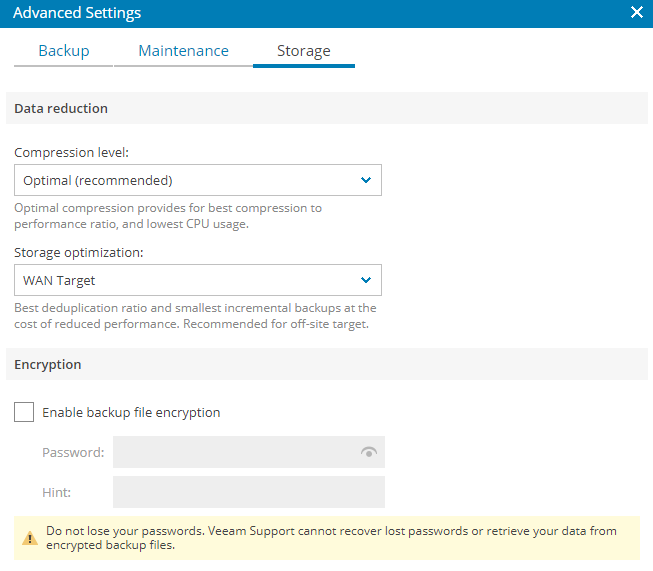This screenshot has width=653, height=571.
Task: Switch to the Backup tab
Action: point(64,51)
